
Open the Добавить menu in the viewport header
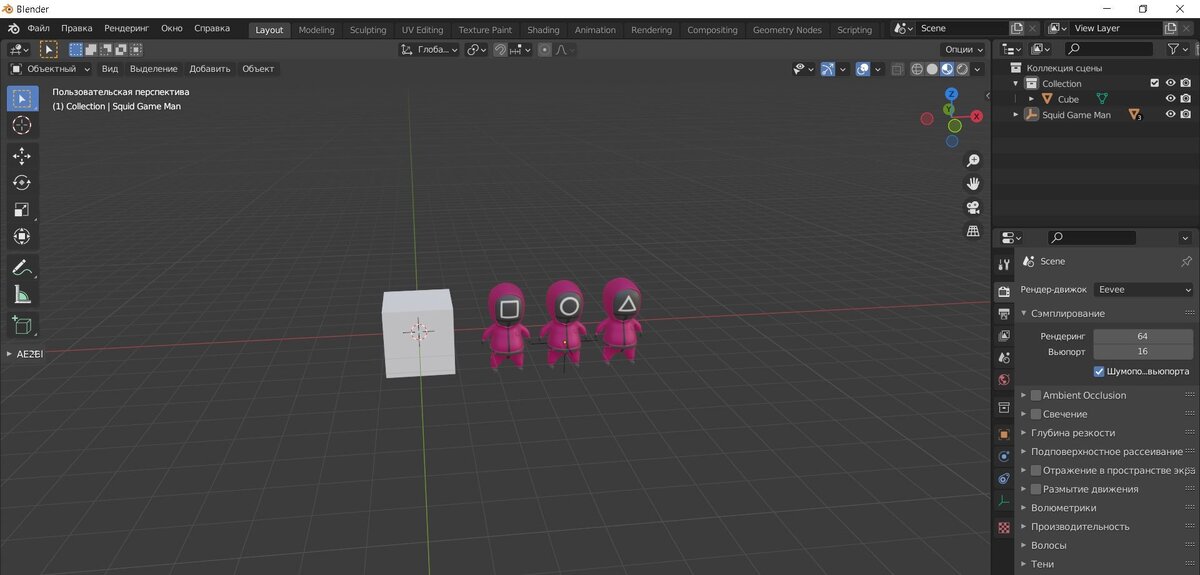pyautogui.click(x=210, y=69)
